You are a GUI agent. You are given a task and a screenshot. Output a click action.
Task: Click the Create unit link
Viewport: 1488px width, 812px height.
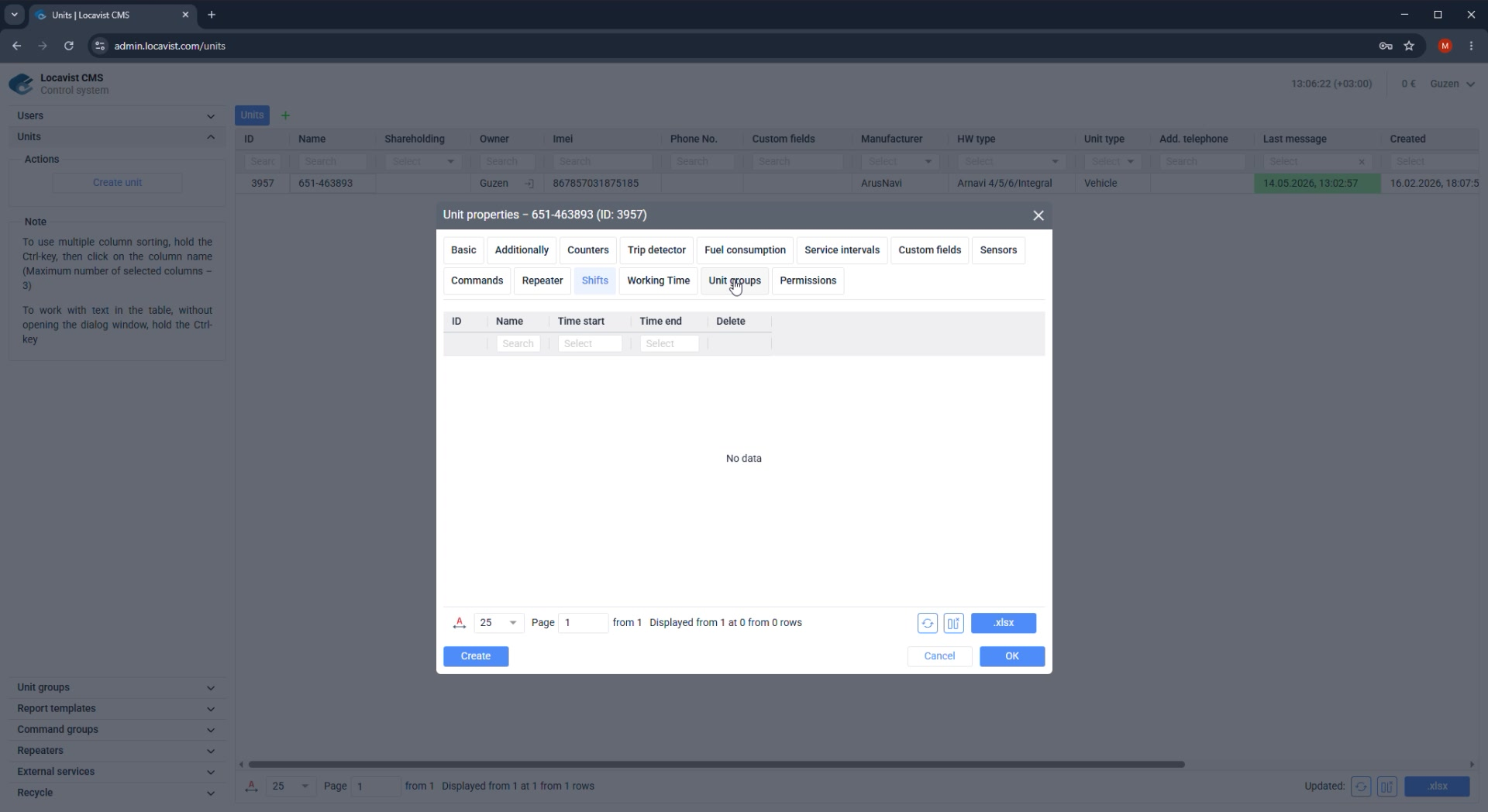[x=117, y=183]
